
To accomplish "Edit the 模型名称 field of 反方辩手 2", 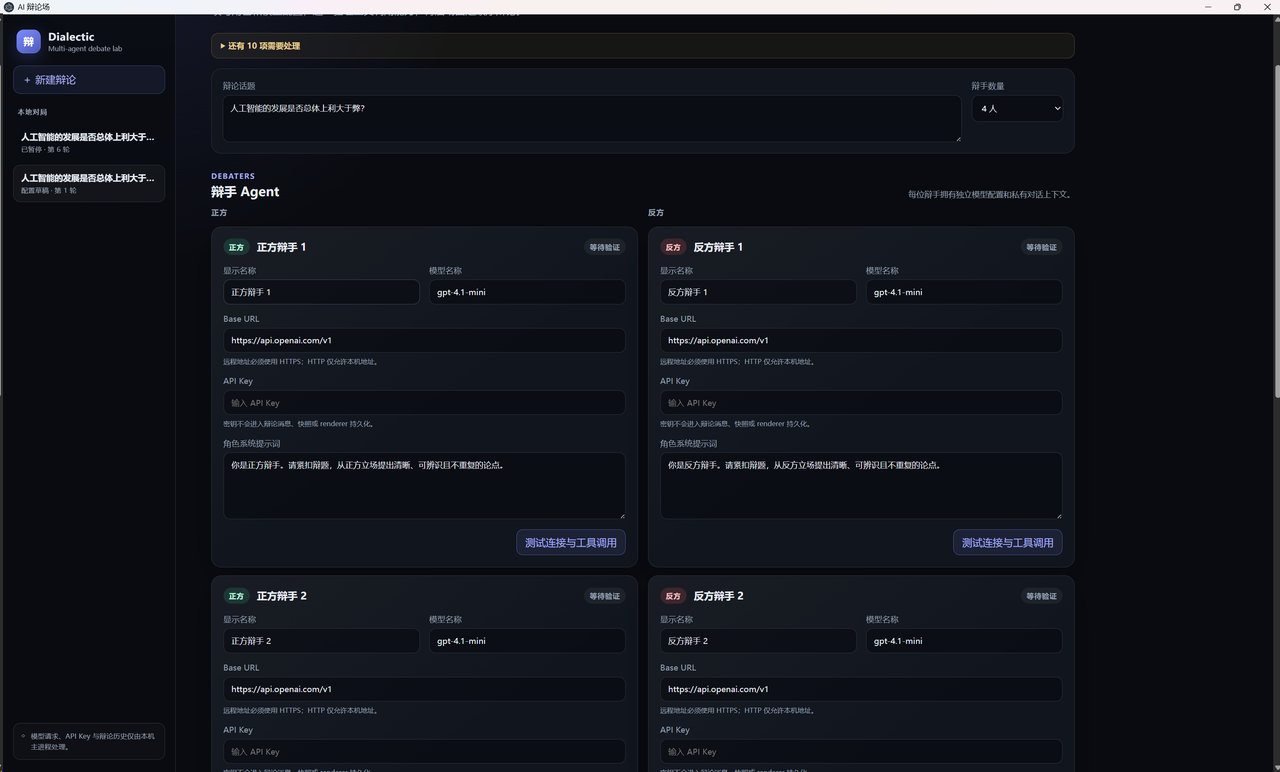I will point(964,641).
